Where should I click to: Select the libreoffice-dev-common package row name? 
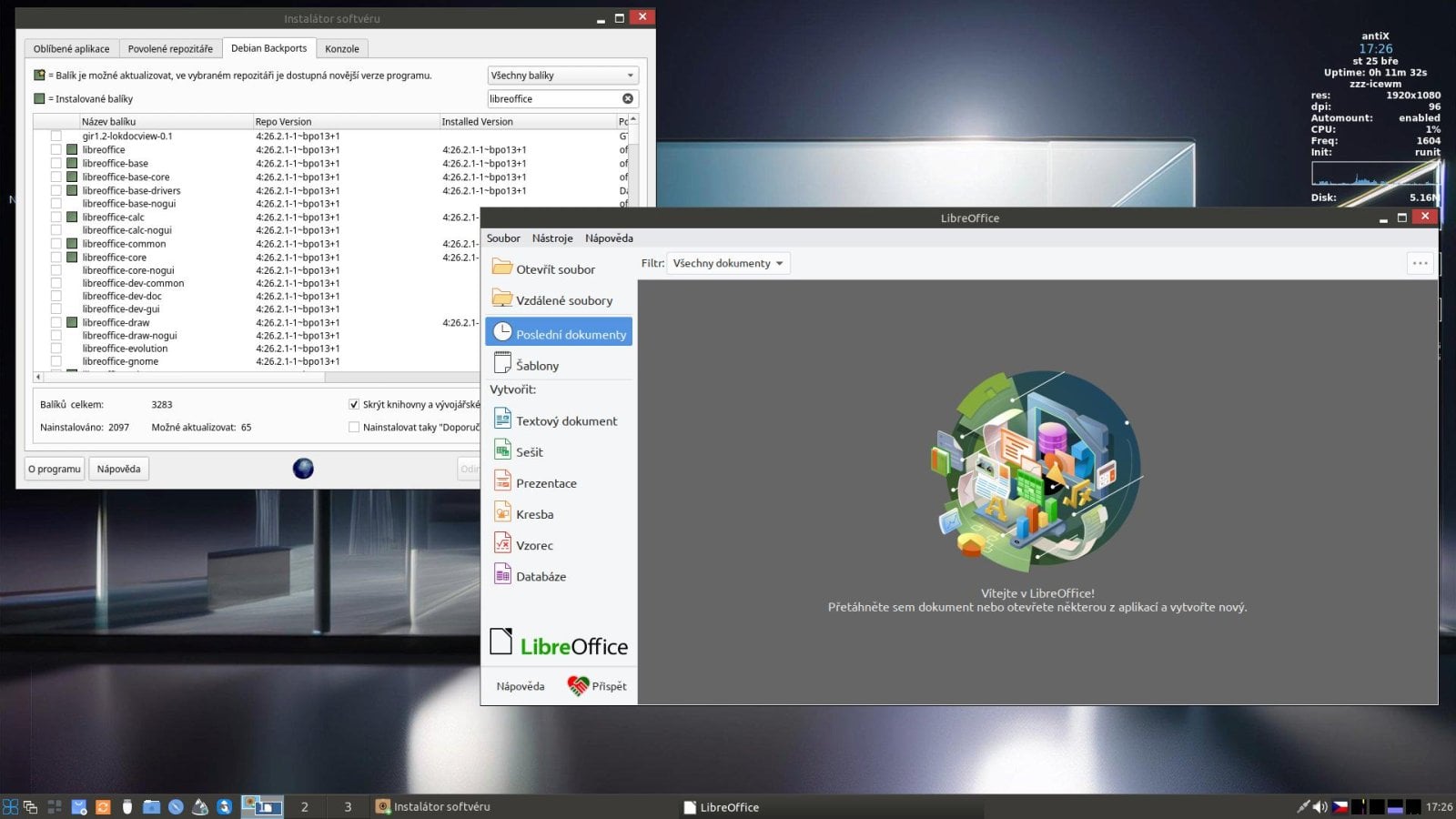[133, 283]
